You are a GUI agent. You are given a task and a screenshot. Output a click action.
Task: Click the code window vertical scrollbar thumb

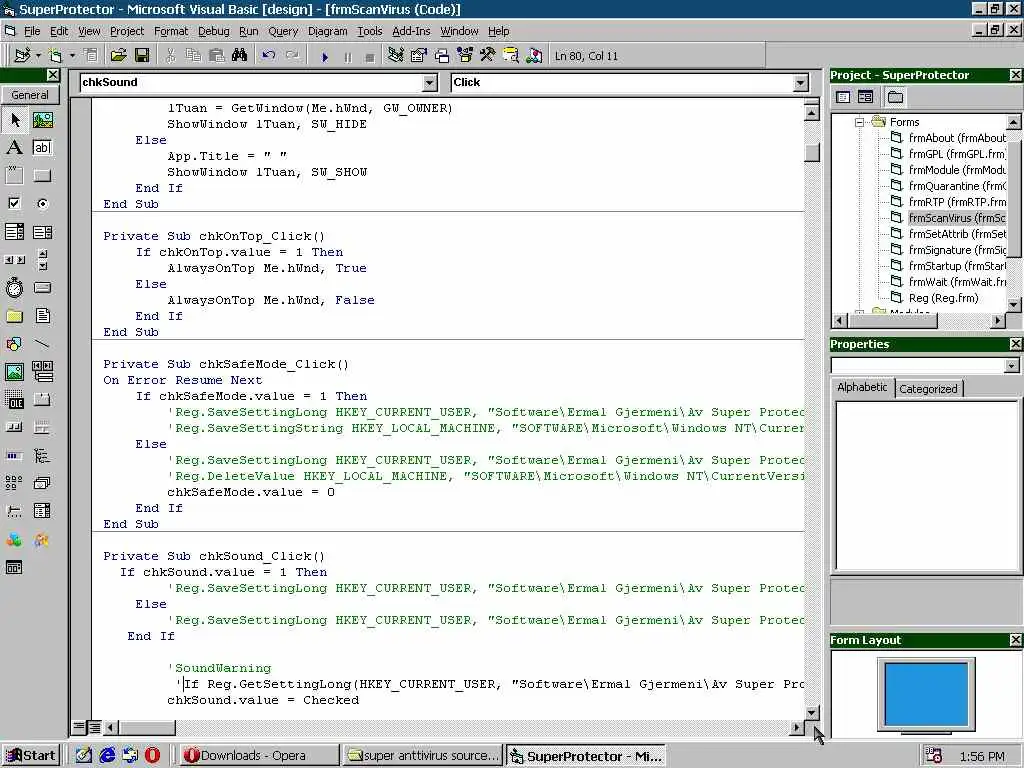811,152
